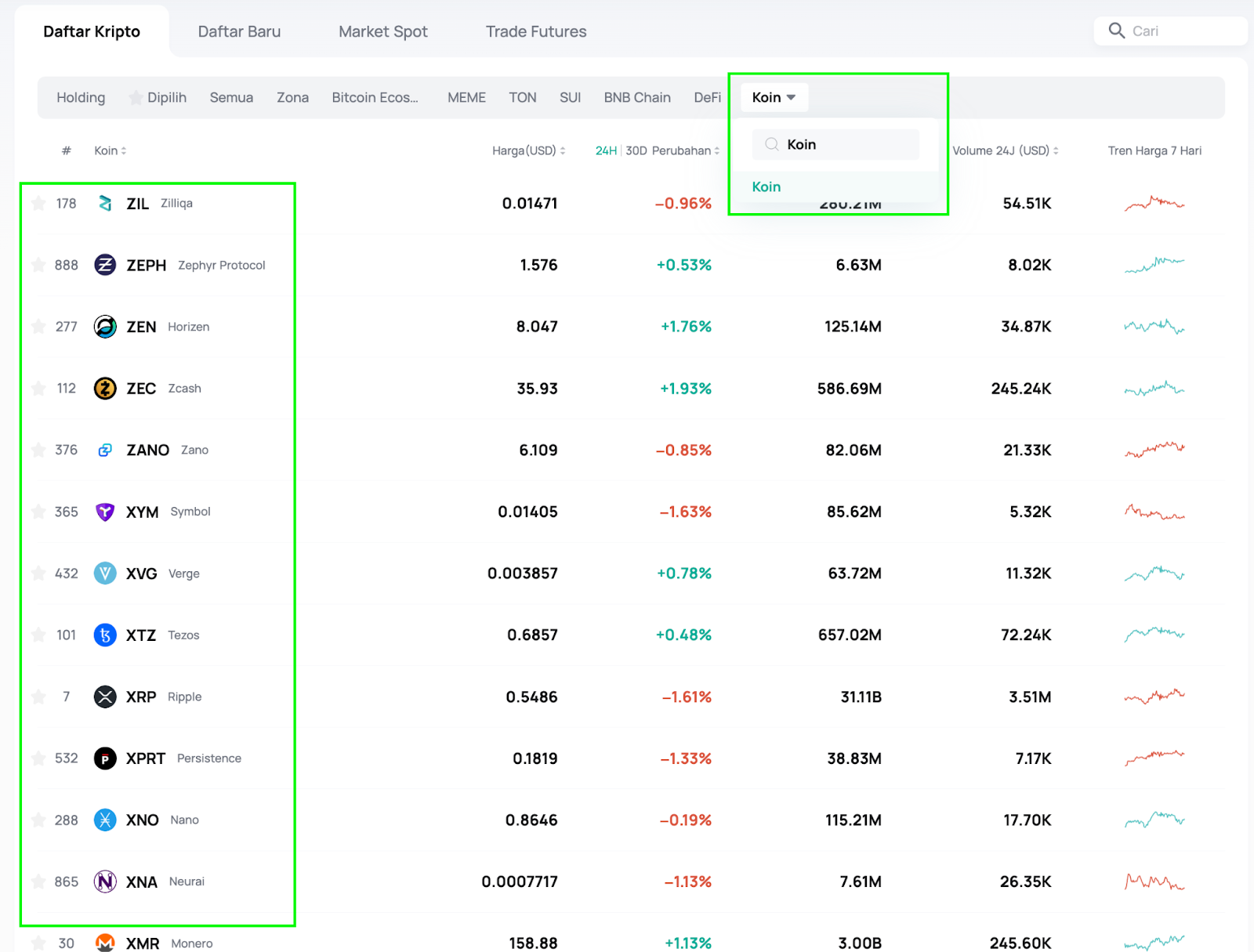Click the search magnifier icon beside Cari
Screen dimensions: 1254x952
pyautogui.click(x=1117, y=31)
